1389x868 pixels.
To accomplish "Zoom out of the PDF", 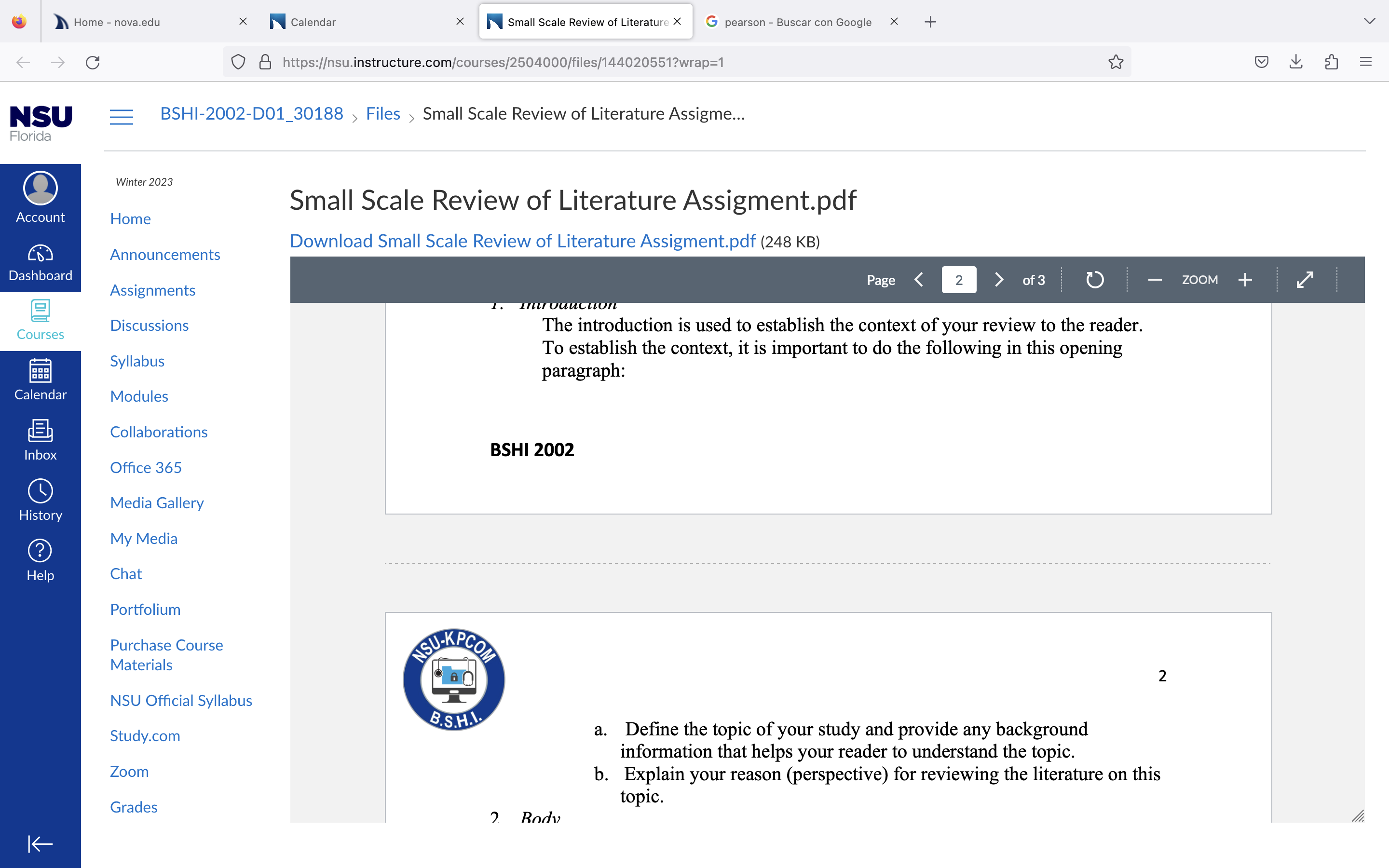I will click(x=1155, y=280).
